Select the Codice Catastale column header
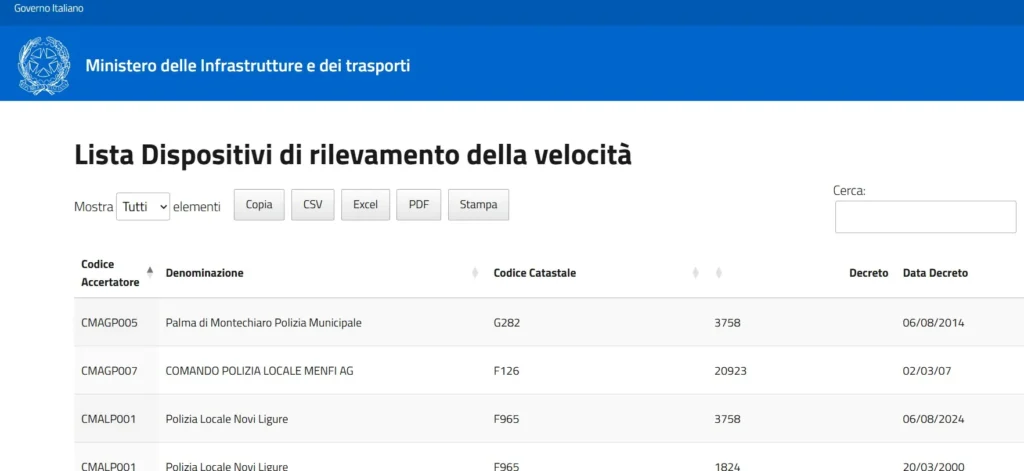Image resolution: width=1024 pixels, height=471 pixels. 535,273
